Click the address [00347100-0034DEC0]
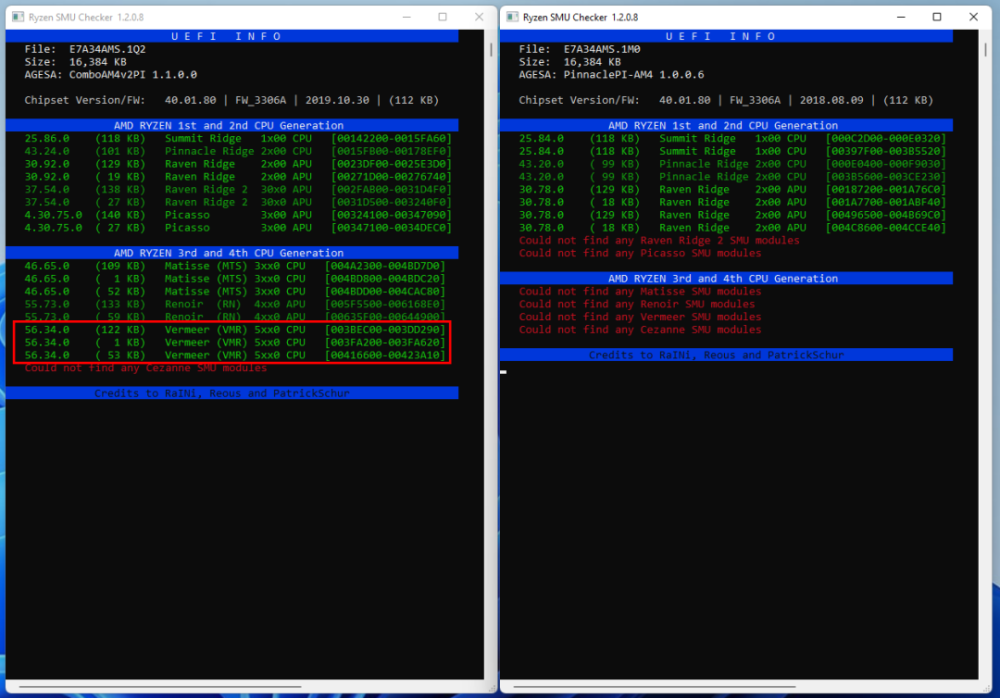This screenshot has height=698, width=1000. pyautogui.click(x=391, y=228)
